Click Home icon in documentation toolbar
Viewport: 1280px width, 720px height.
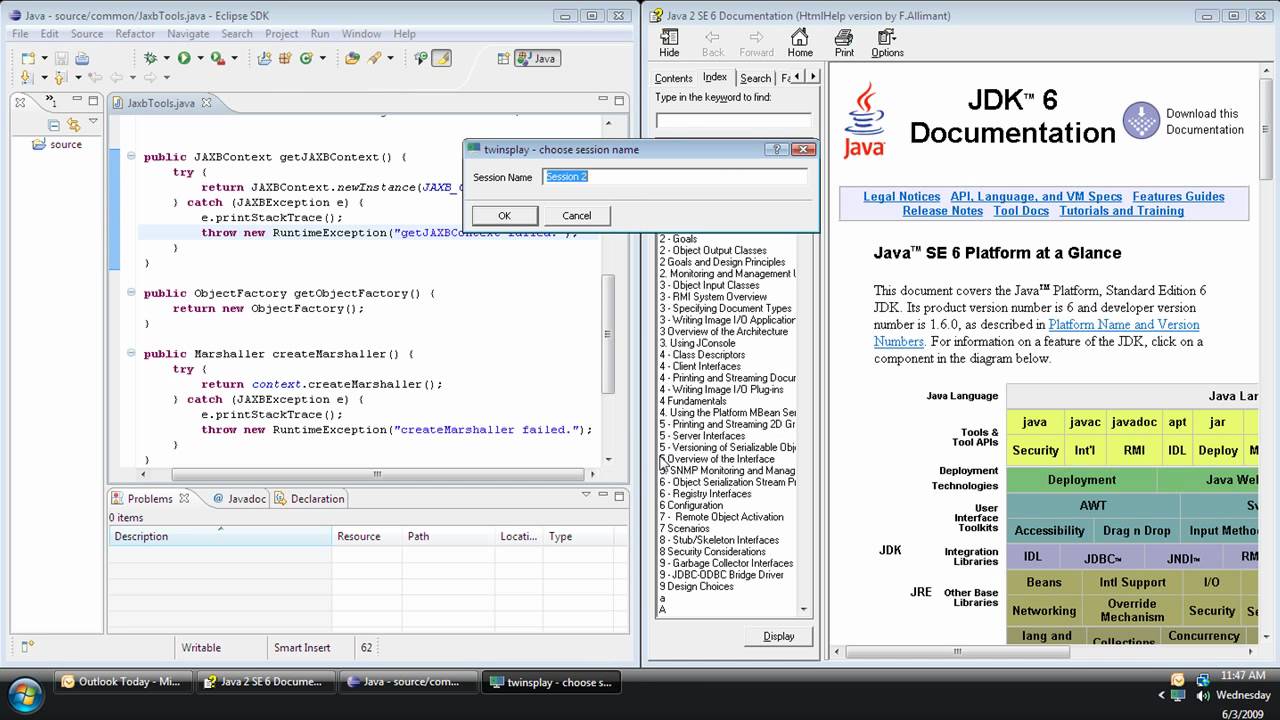[x=800, y=43]
